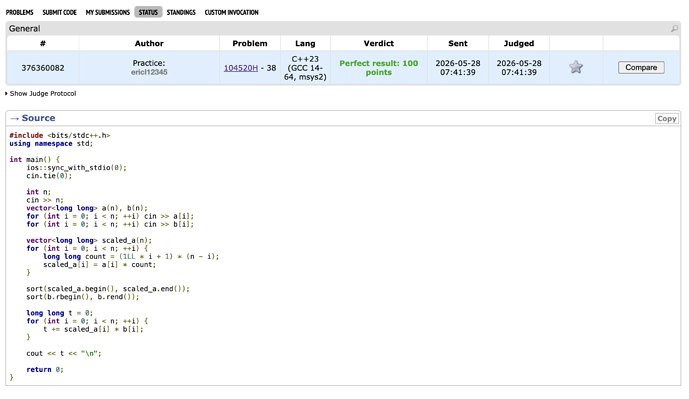Viewport: 689px width, 399px height.
Task: Open the Submit Code tab
Action: (59, 12)
